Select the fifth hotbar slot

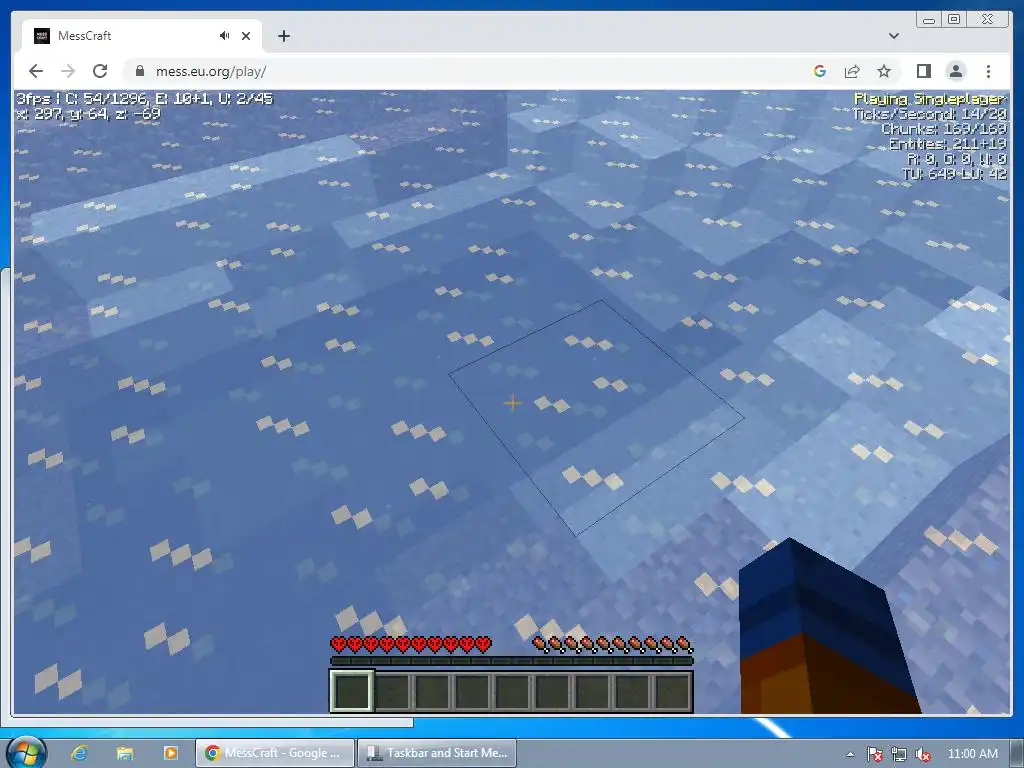point(513,691)
